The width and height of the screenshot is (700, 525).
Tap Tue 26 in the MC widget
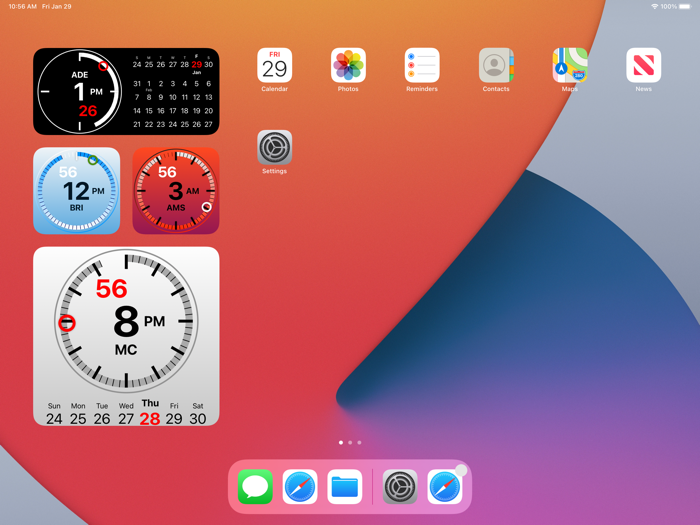click(102, 414)
